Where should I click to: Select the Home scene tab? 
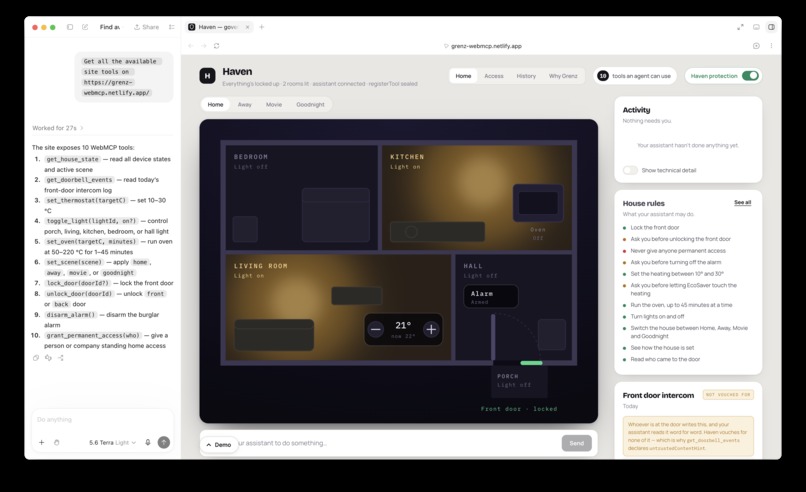215,104
